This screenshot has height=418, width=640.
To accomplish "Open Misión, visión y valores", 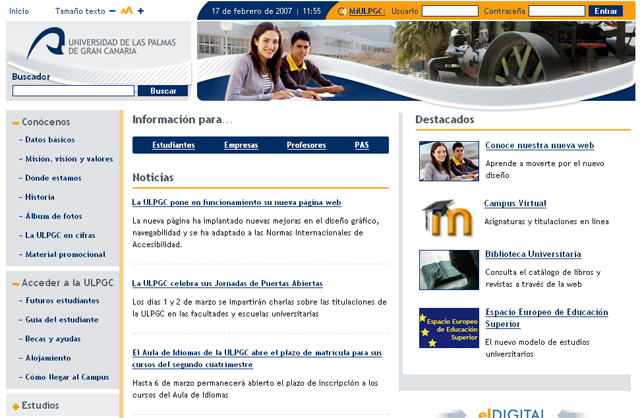I will tap(69, 159).
